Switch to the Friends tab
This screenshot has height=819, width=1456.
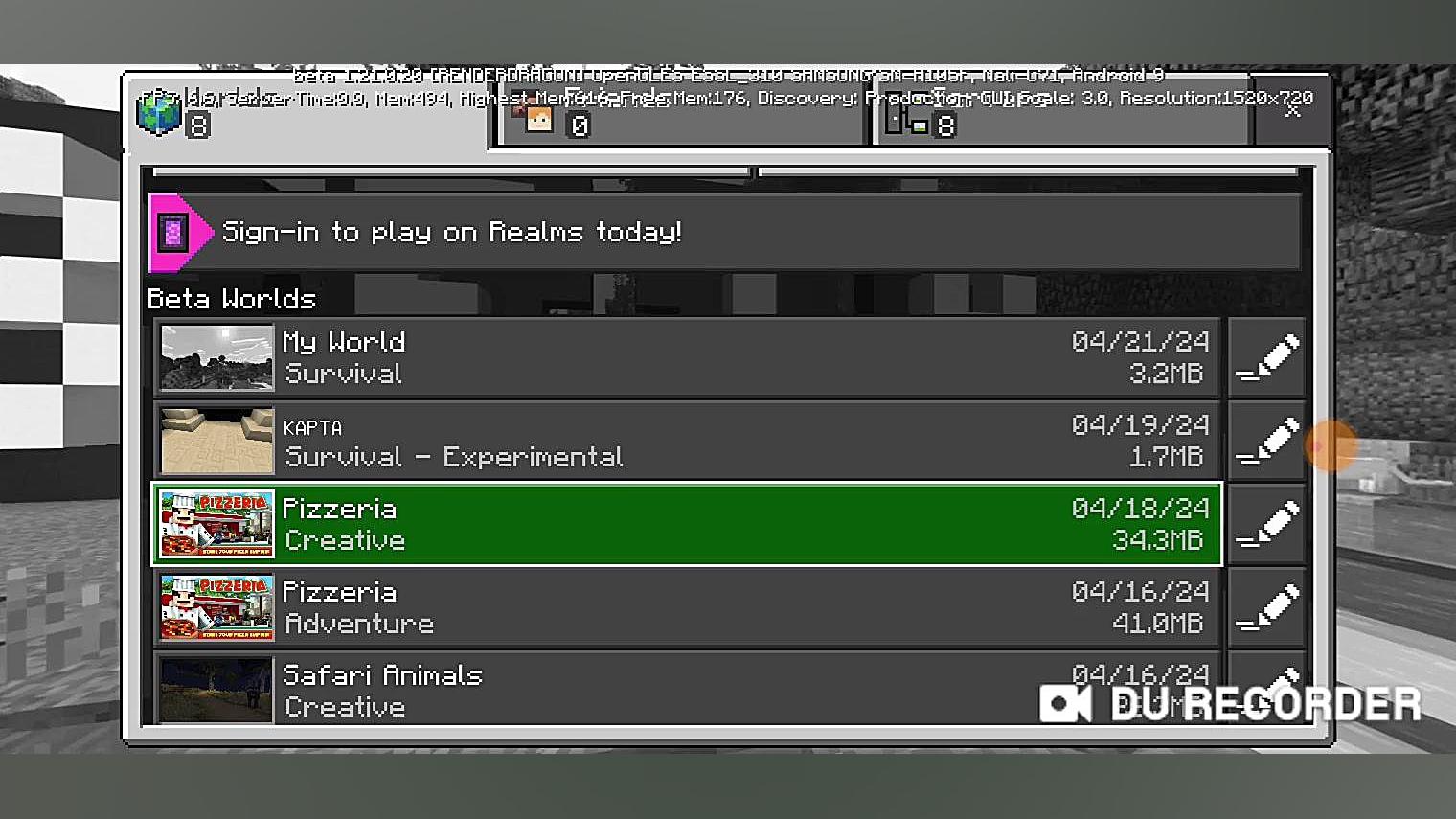coord(681,112)
